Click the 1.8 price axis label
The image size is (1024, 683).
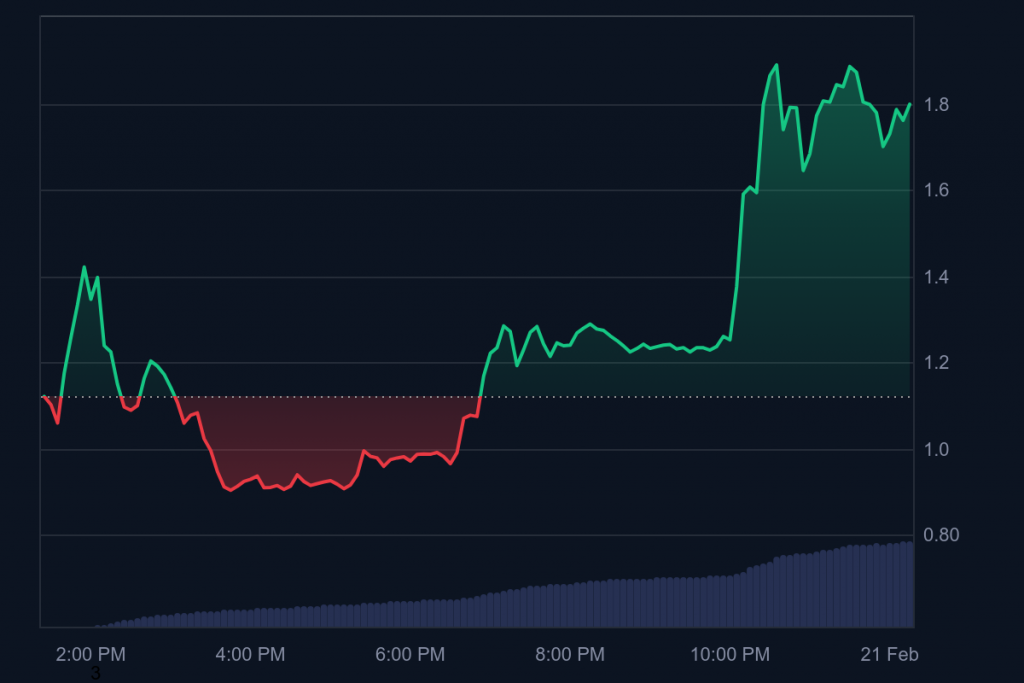(936, 104)
